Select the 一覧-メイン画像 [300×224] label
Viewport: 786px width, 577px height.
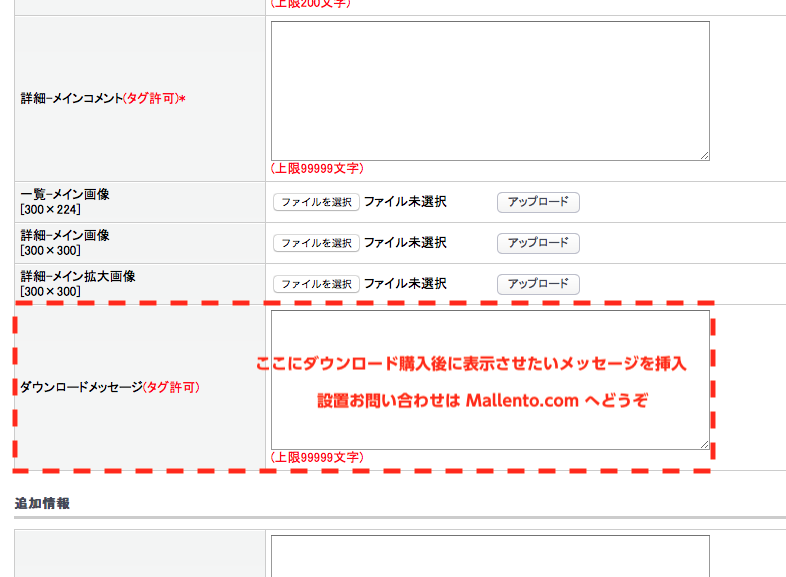pos(65,202)
